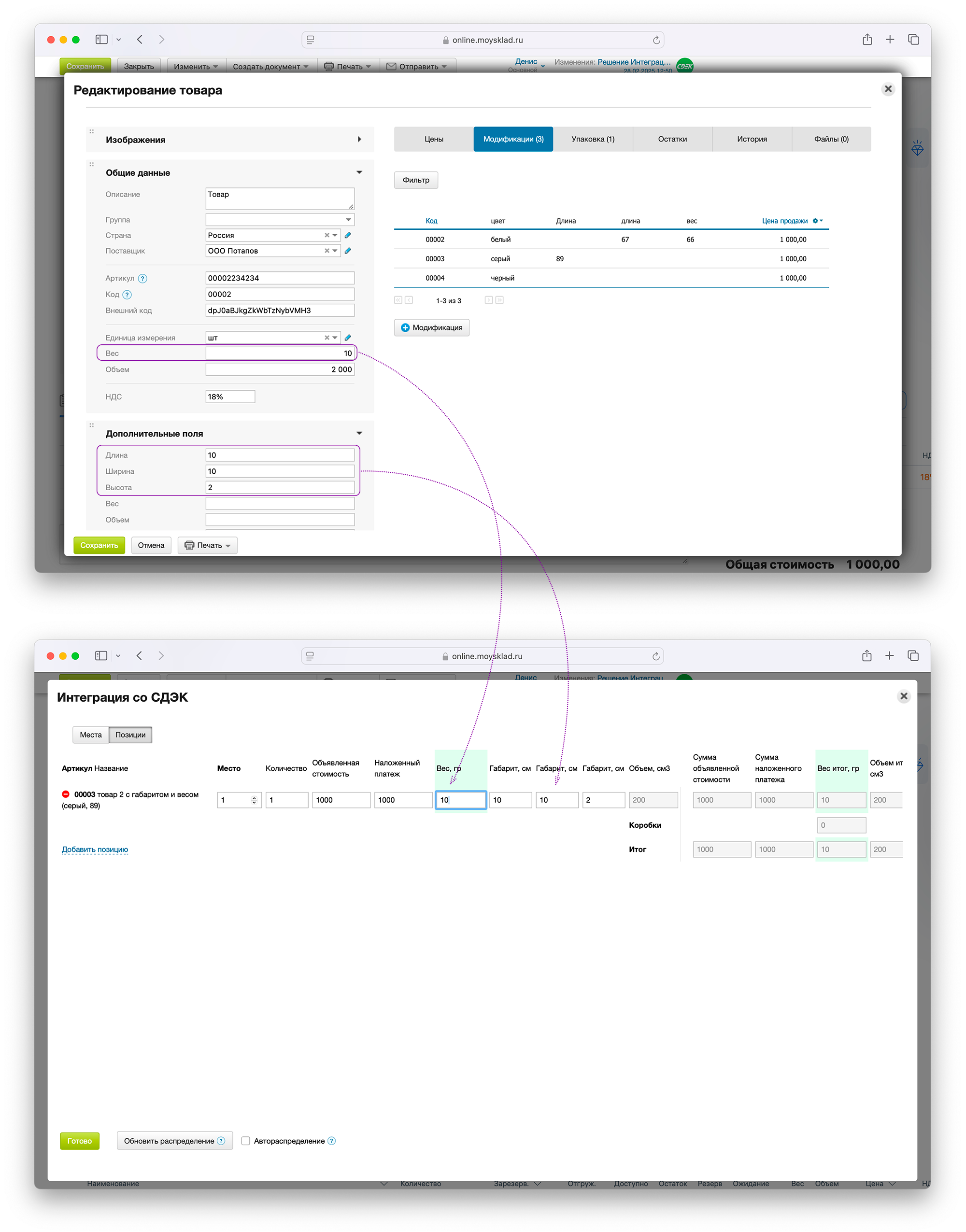This screenshot has width=966, height=1232.
Task: Click the pencil icon next to Страна
Action: 348,235
